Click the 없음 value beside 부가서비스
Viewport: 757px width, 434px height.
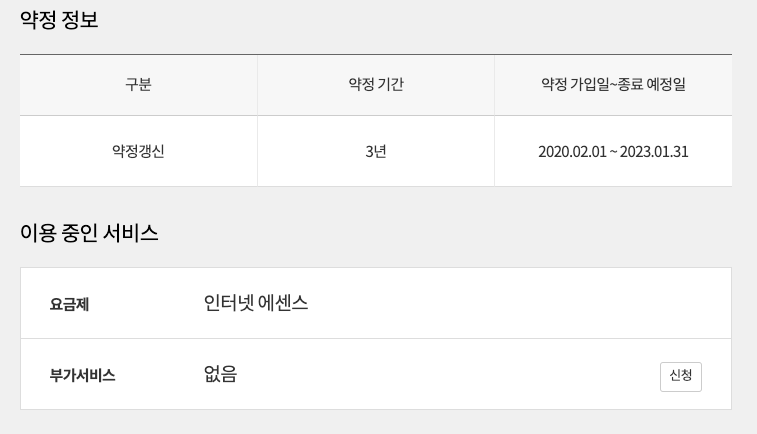pos(220,375)
